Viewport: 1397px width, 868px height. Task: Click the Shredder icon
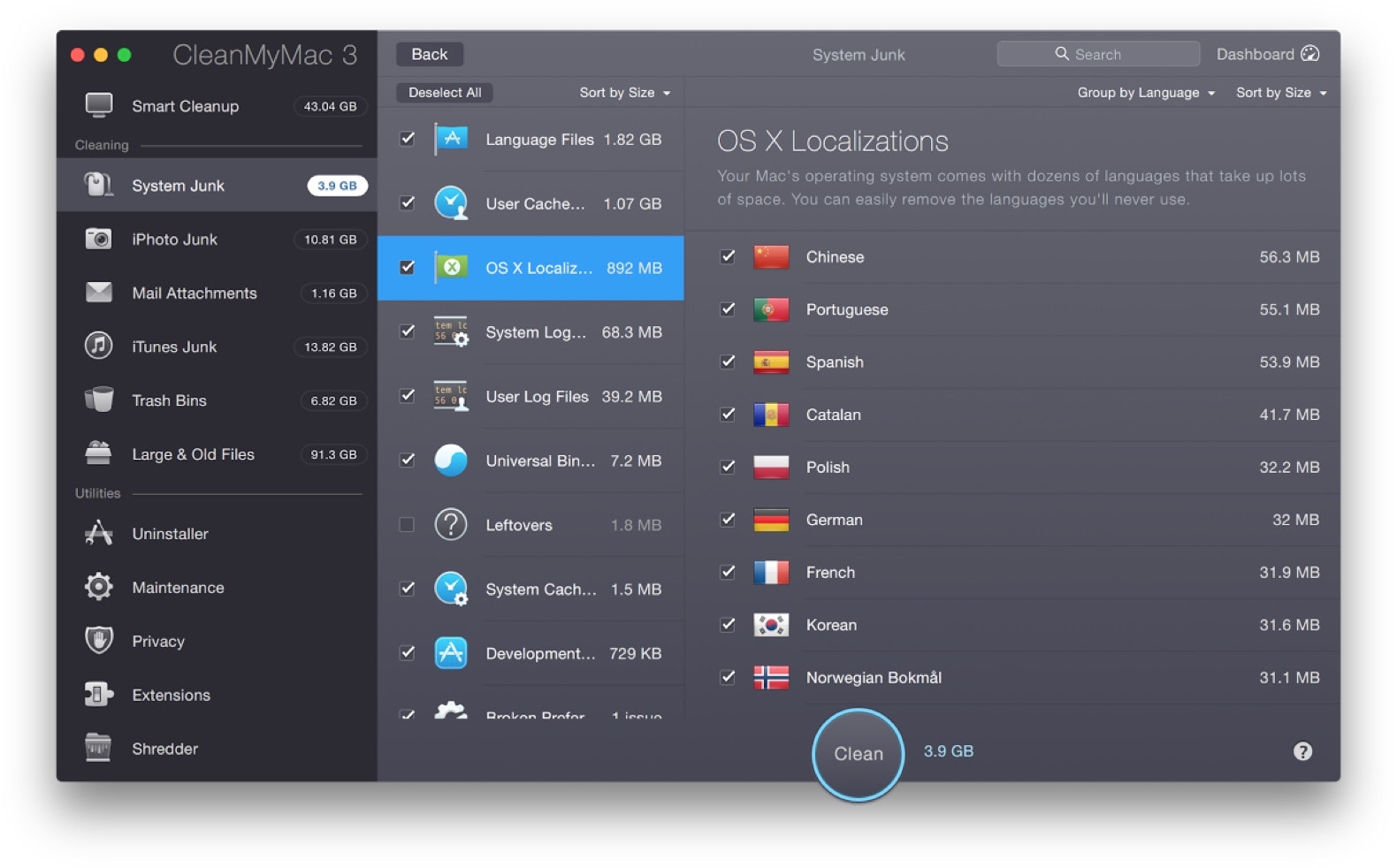point(98,748)
